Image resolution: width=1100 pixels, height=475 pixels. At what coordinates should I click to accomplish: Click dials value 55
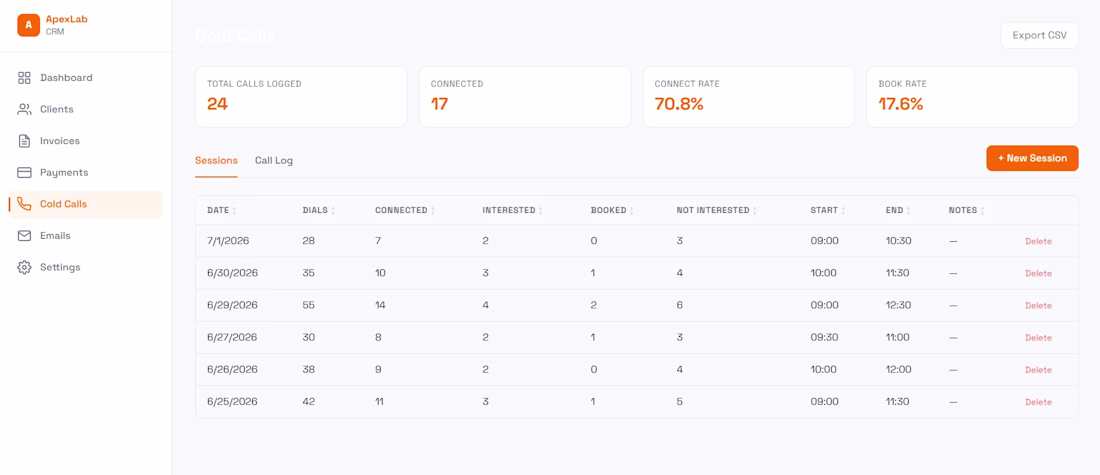[x=309, y=305]
